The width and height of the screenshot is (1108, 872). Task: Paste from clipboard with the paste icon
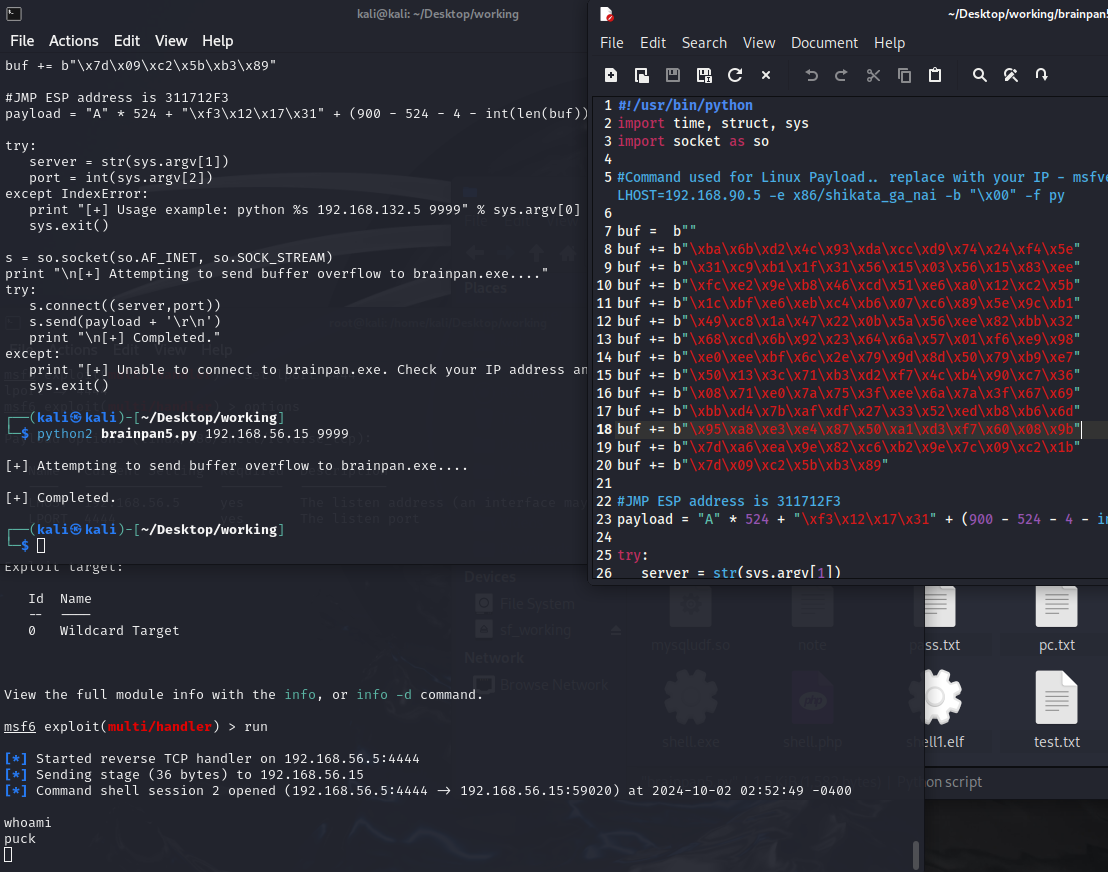pyautogui.click(x=935, y=75)
